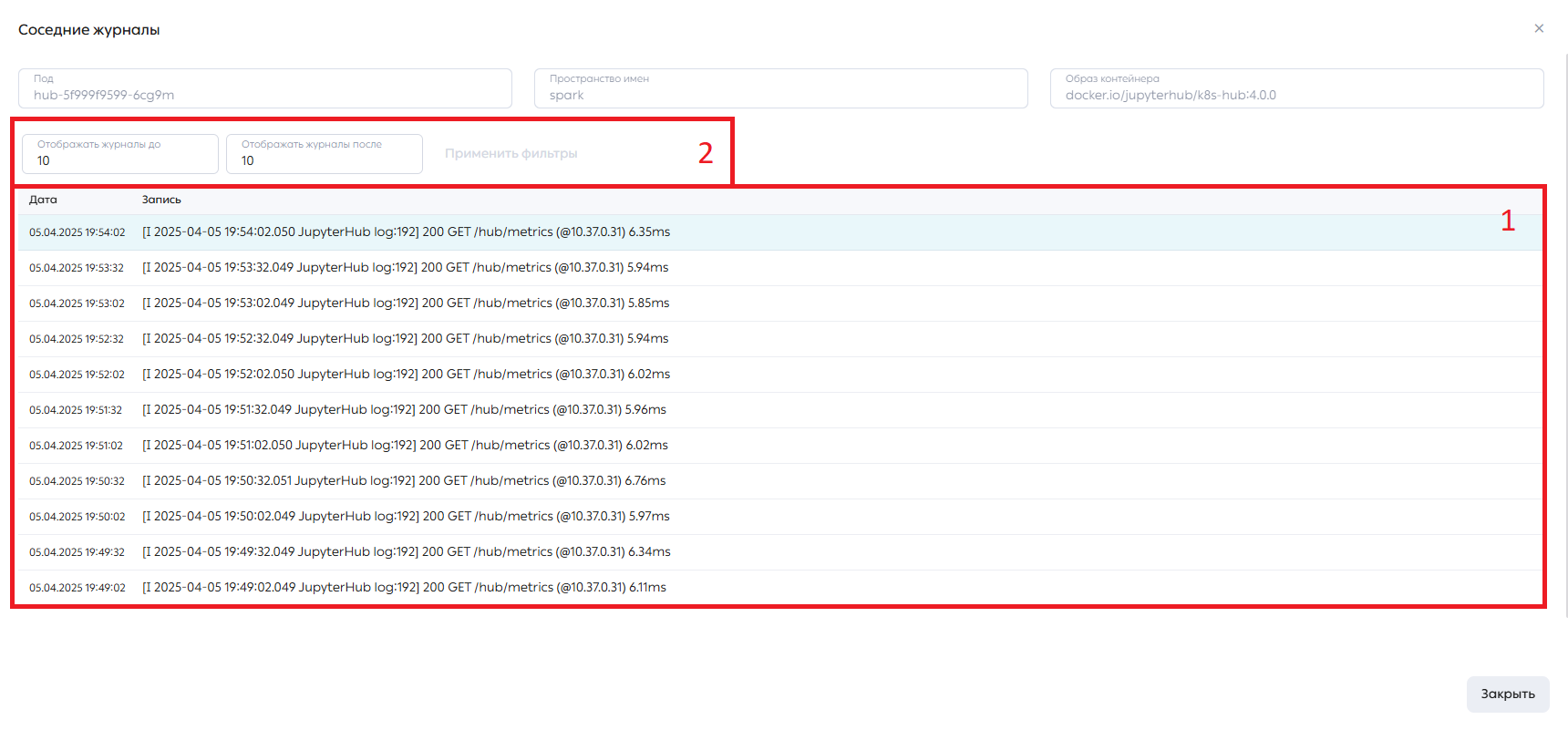Screen dimensions: 1568x730
Task: Select the last log entry at 19:49:02
Action: click(x=779, y=588)
